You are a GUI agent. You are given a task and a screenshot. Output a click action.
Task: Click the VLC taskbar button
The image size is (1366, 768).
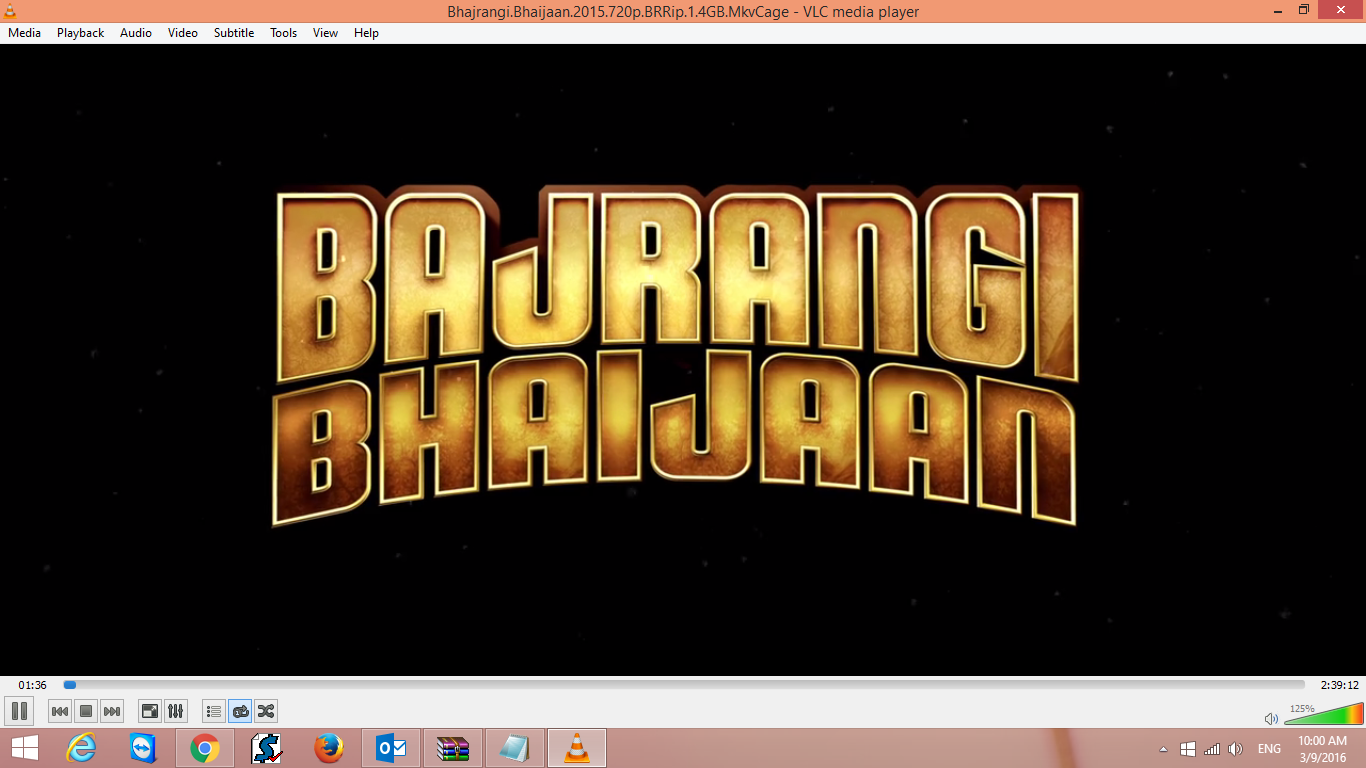(577, 748)
